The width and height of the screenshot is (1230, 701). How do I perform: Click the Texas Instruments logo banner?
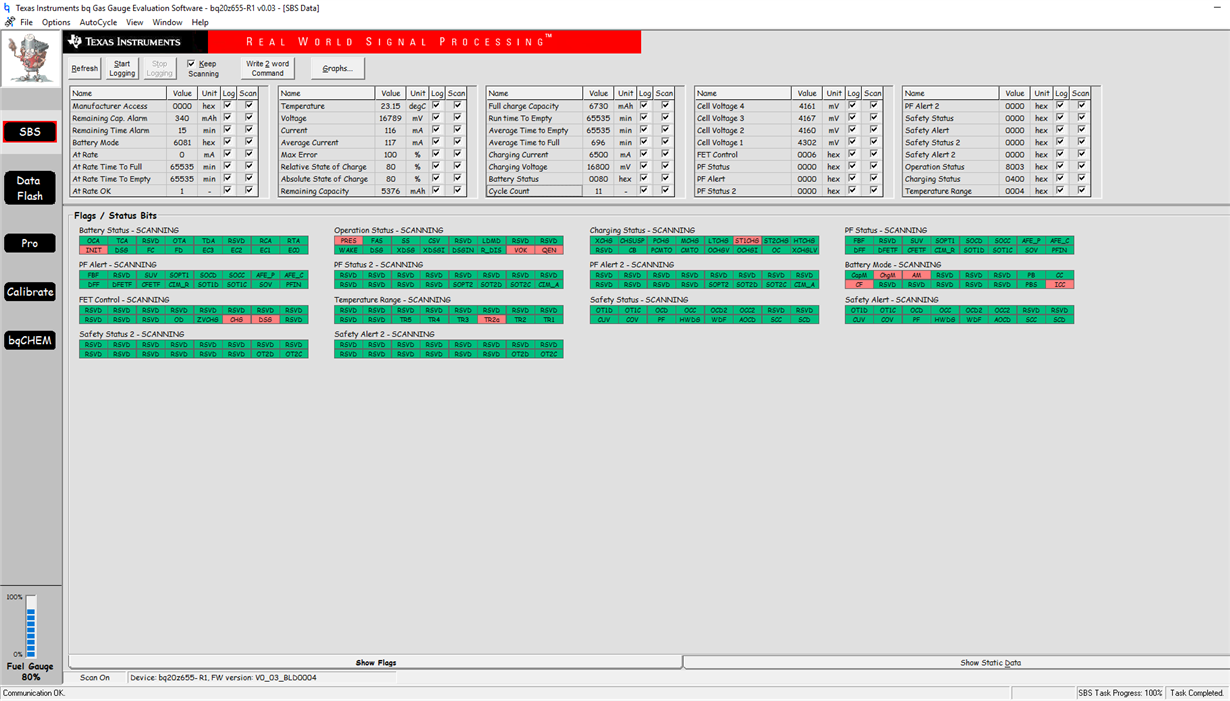[136, 42]
